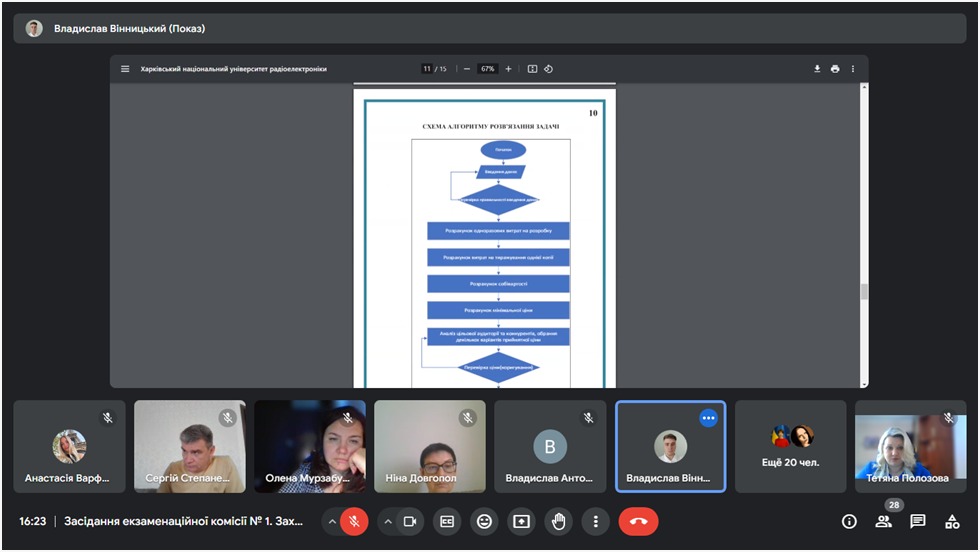Expand audio settings arrow beside microphone
Screen dimensions: 980x552
click(331, 521)
